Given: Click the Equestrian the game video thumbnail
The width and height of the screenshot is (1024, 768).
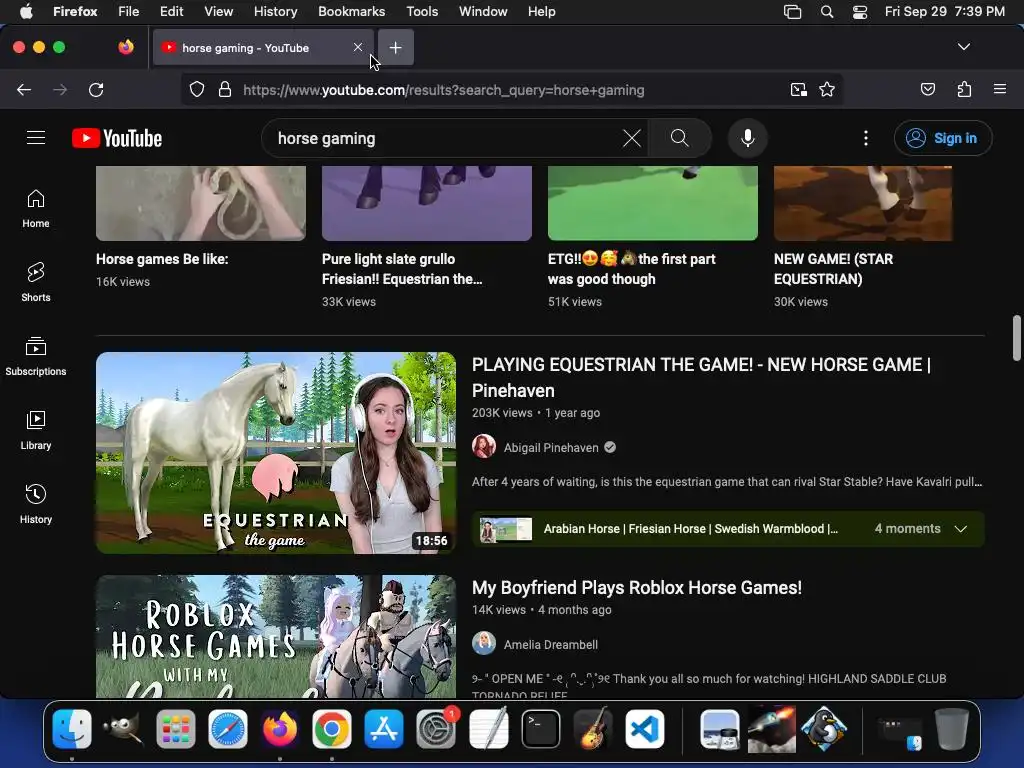Looking at the screenshot, I should (276, 453).
